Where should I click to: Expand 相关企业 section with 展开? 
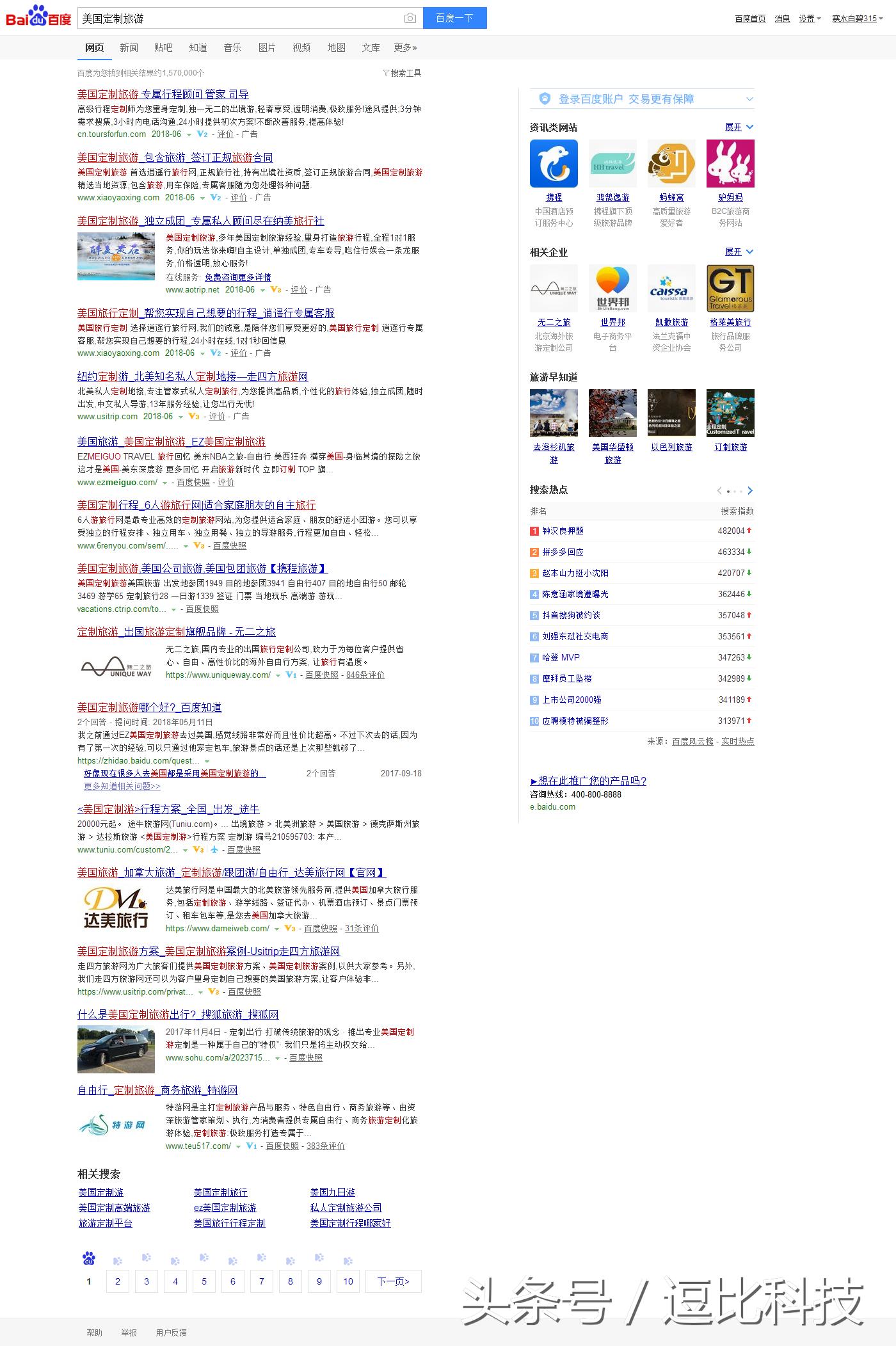[739, 252]
